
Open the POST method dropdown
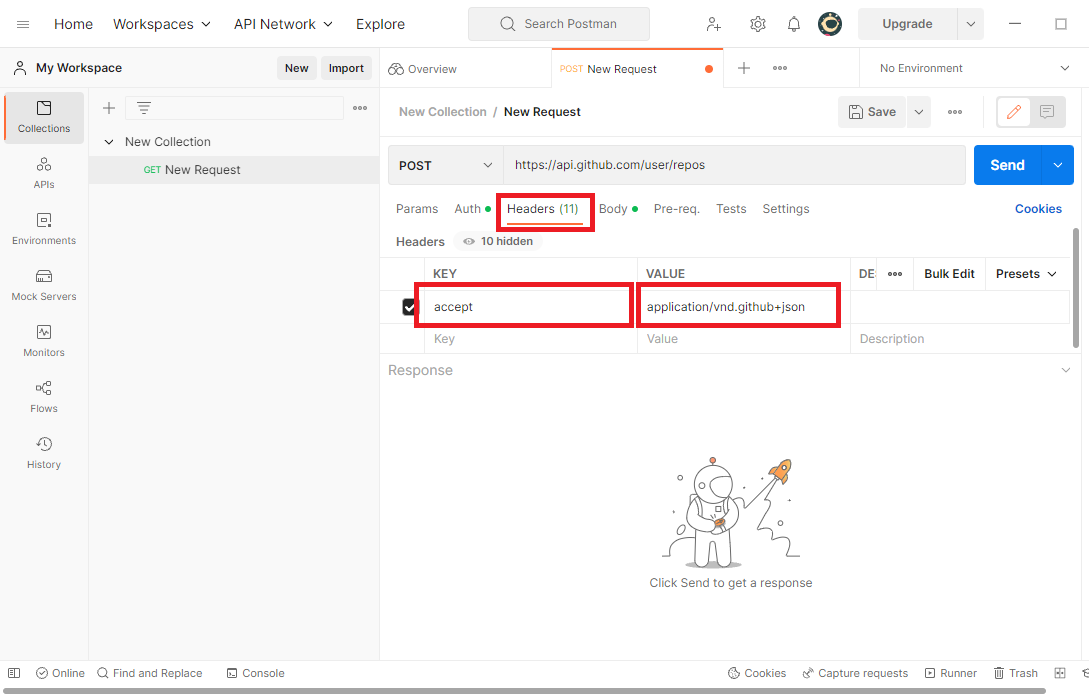(445, 164)
